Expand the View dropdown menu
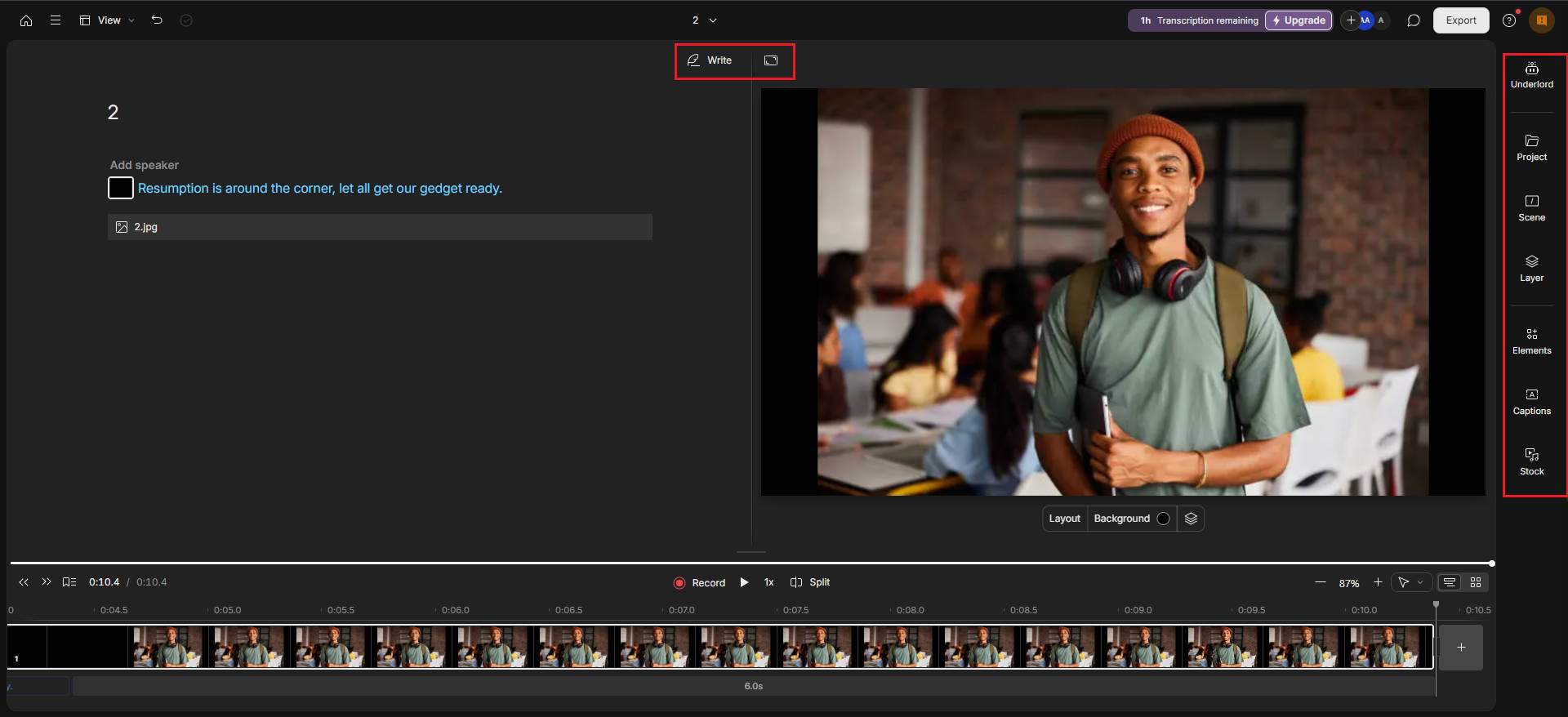The height and width of the screenshot is (717, 1568). 107,20
